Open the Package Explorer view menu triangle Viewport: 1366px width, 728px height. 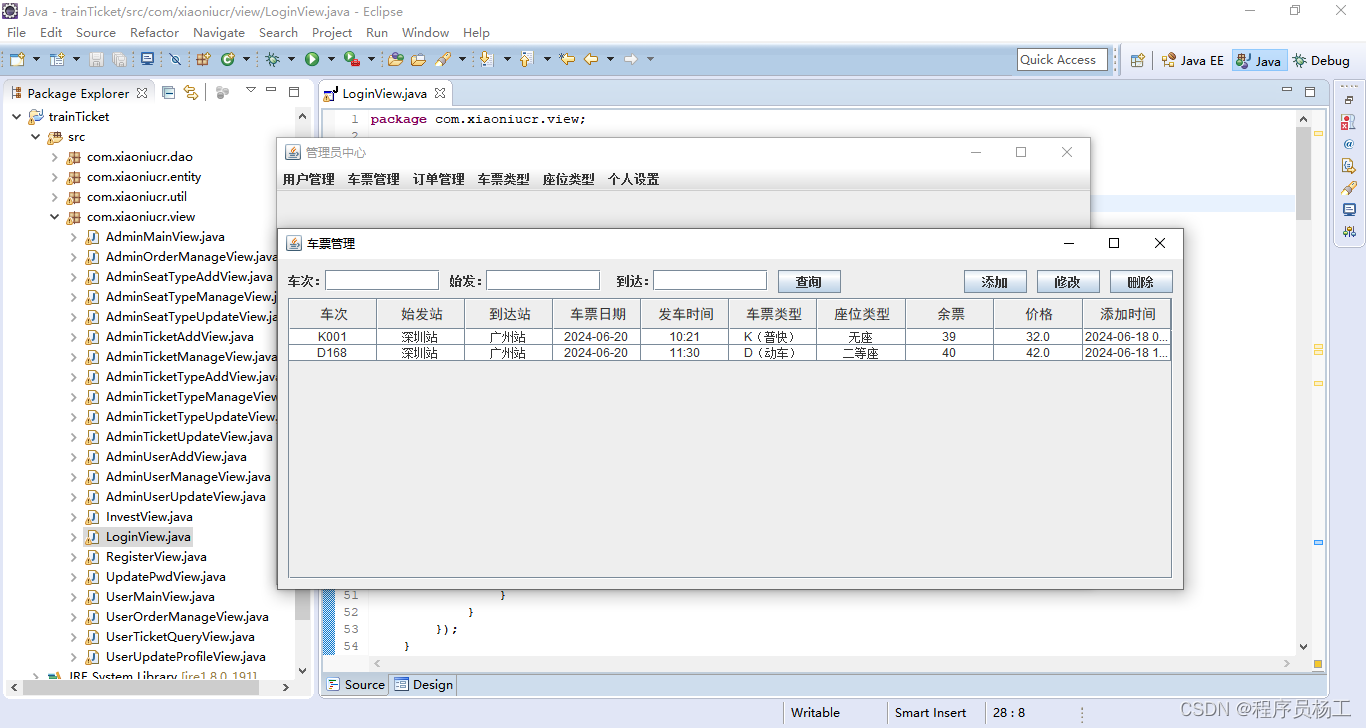coord(251,91)
